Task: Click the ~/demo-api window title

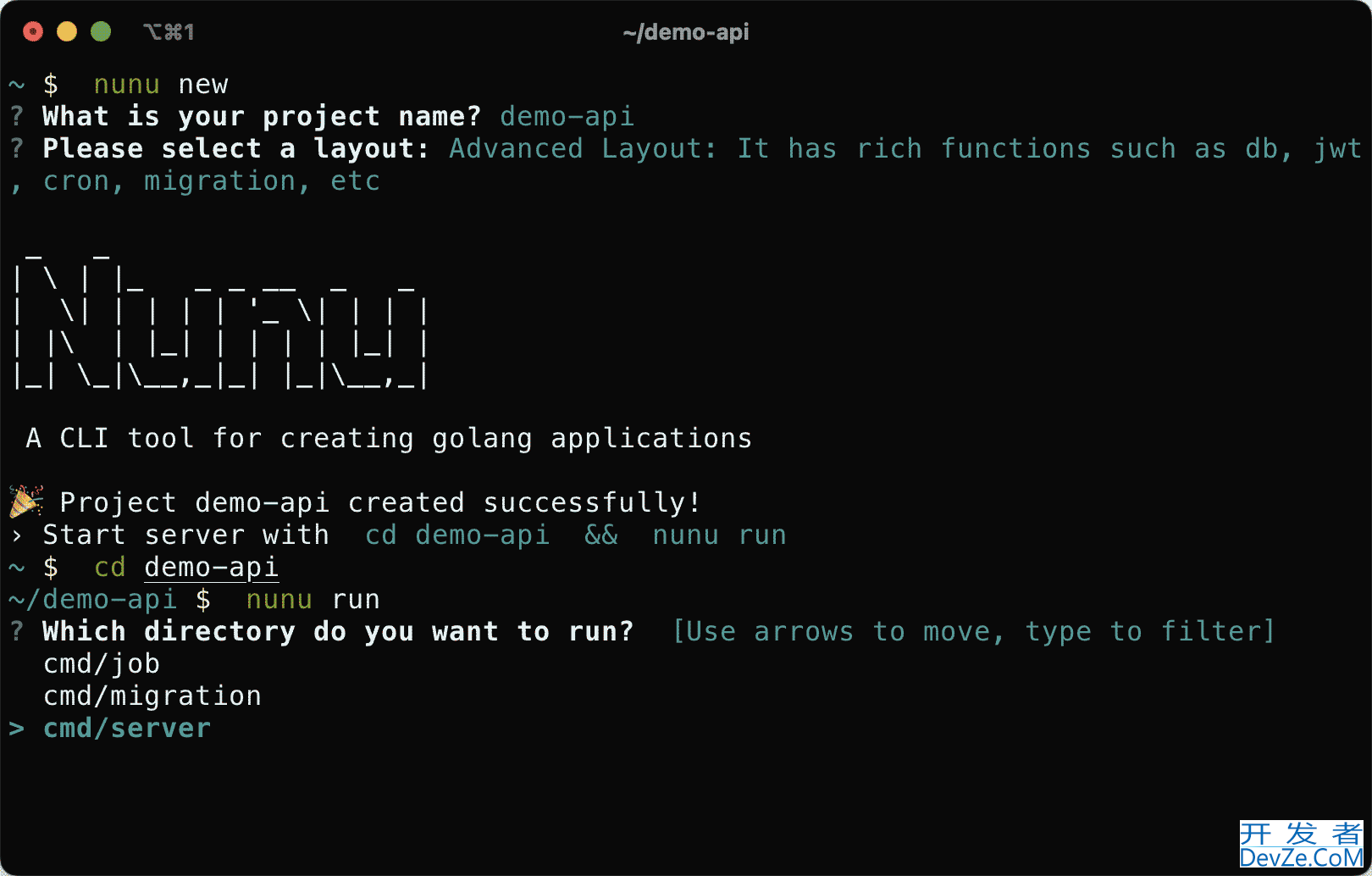Action: (686, 32)
